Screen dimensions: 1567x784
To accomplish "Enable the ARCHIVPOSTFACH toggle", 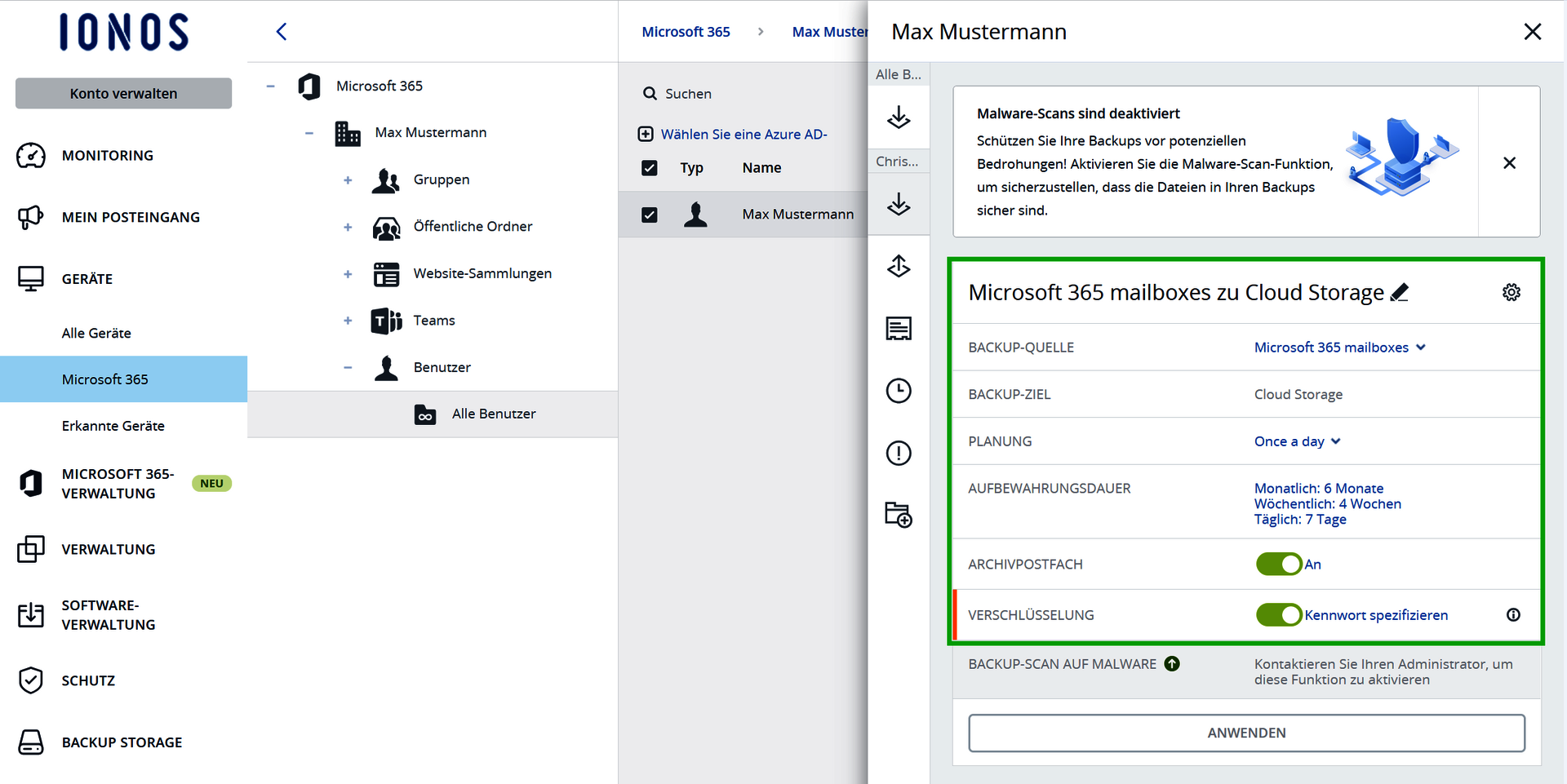I will (x=1279, y=564).
